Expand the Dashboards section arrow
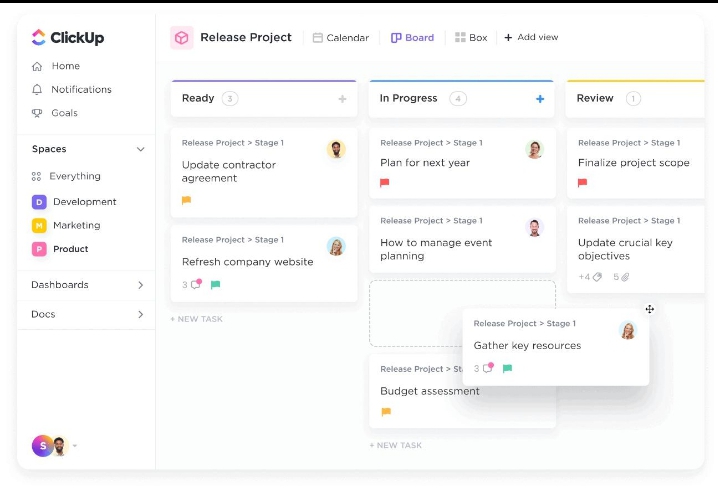718x491 pixels. pyautogui.click(x=141, y=285)
